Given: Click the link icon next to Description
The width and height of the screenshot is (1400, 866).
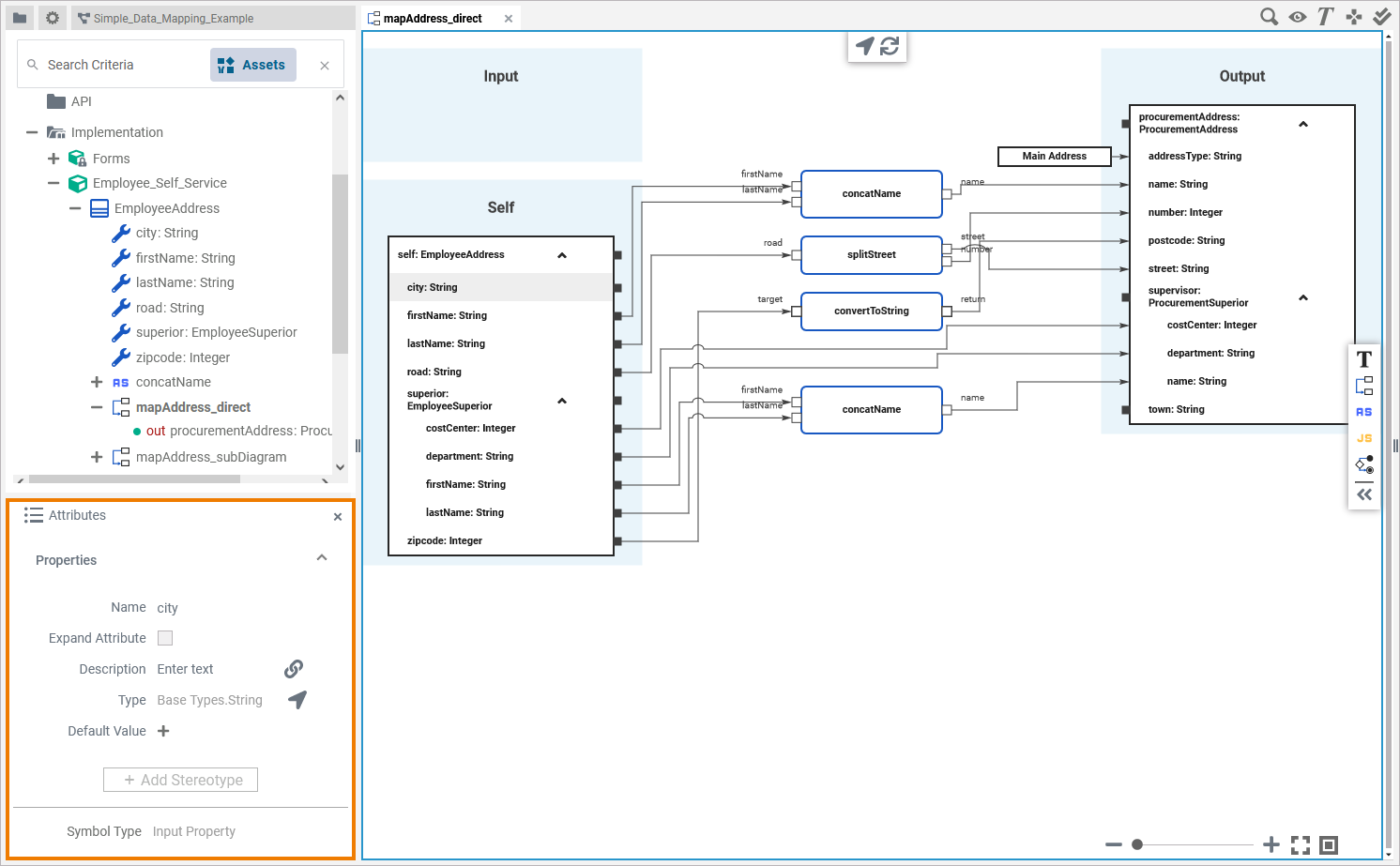Looking at the screenshot, I should [293, 669].
